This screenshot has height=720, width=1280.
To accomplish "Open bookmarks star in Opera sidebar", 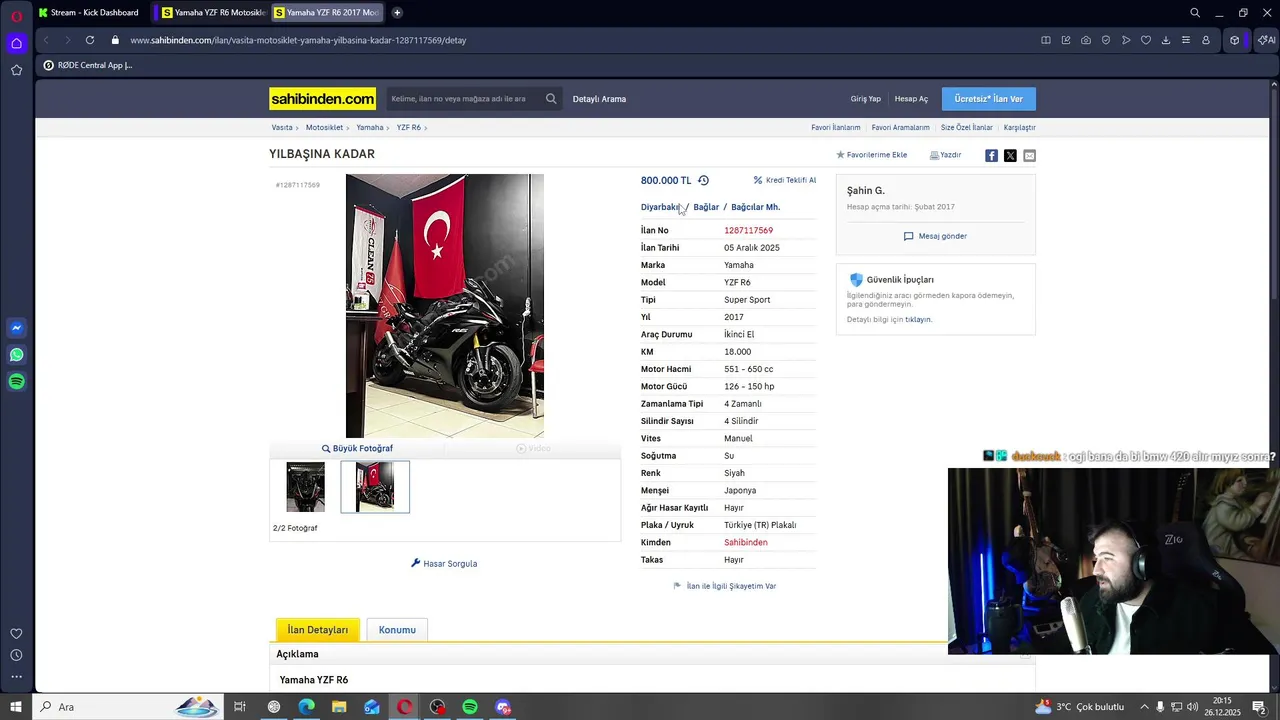I will [16, 70].
